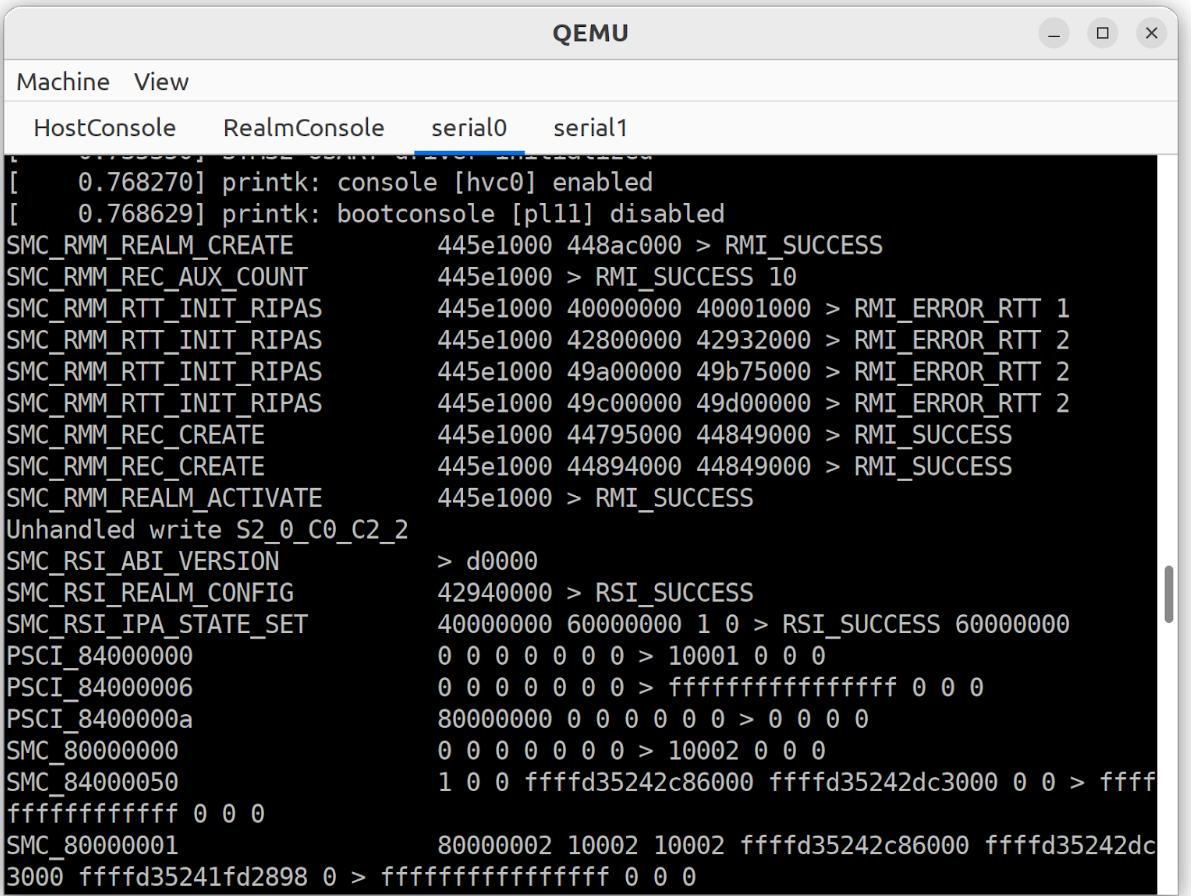Screen dimensions: 1191x896
Task: Click the terminal vertical scrollbar thumb
Action: pyautogui.click(x=1168, y=595)
